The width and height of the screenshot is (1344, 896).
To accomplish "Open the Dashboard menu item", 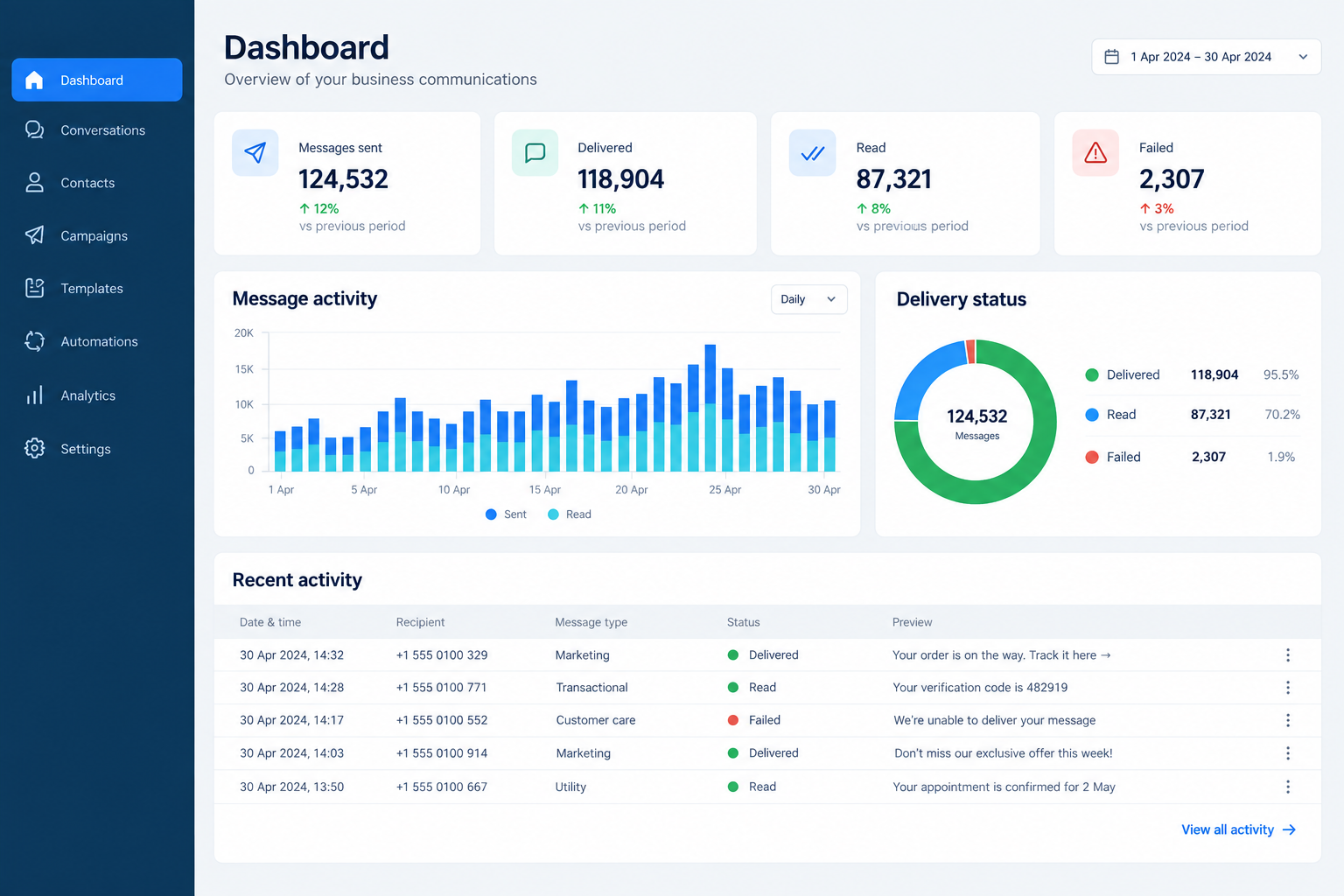I will (x=97, y=80).
